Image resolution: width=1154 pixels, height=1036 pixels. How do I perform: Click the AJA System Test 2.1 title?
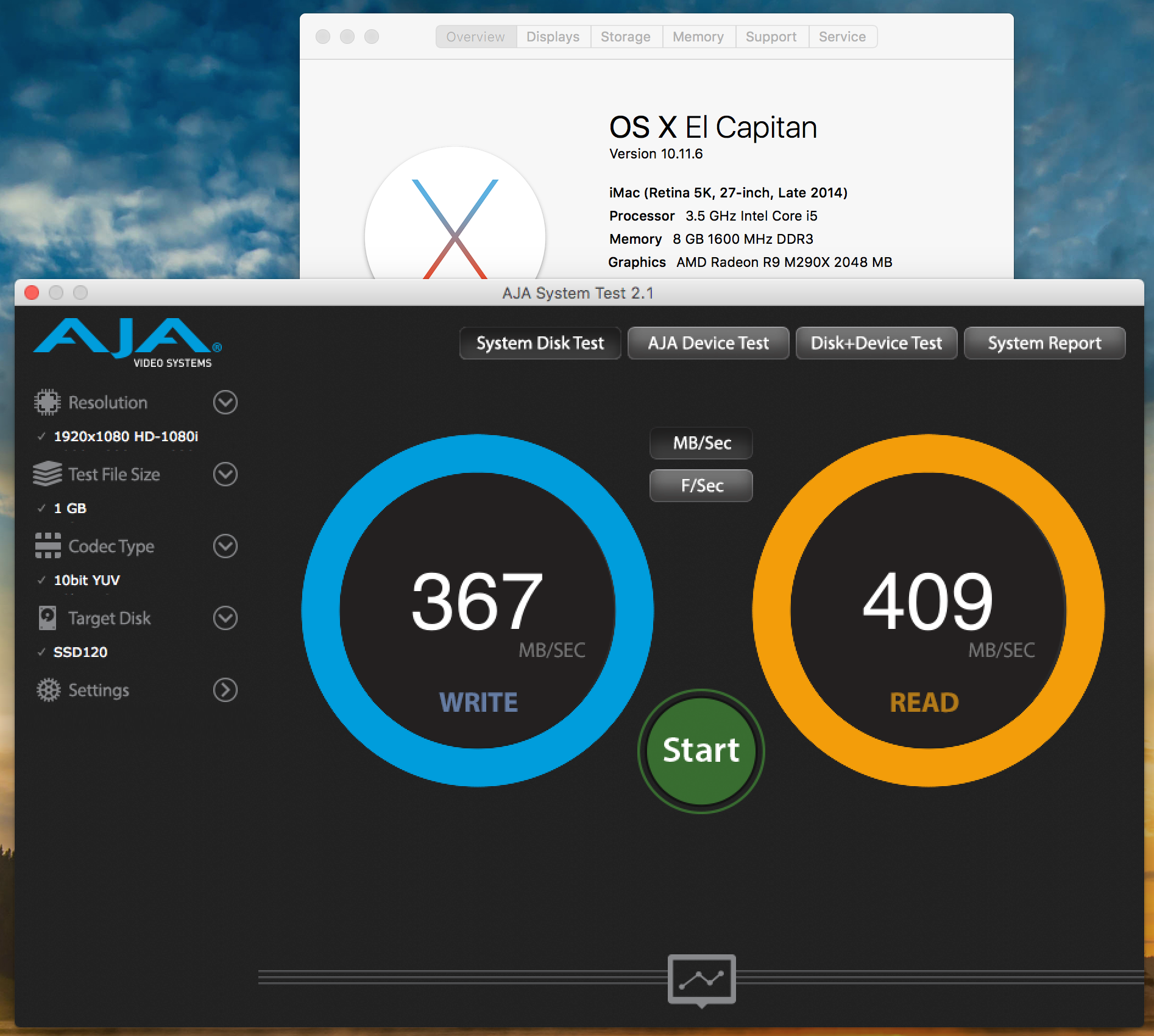point(578,293)
